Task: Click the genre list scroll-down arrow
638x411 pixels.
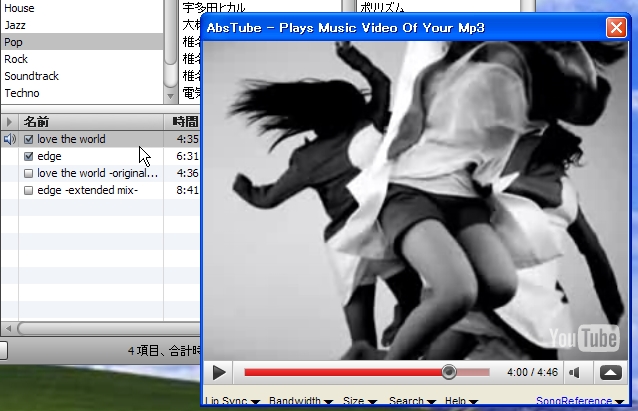Action: point(170,96)
